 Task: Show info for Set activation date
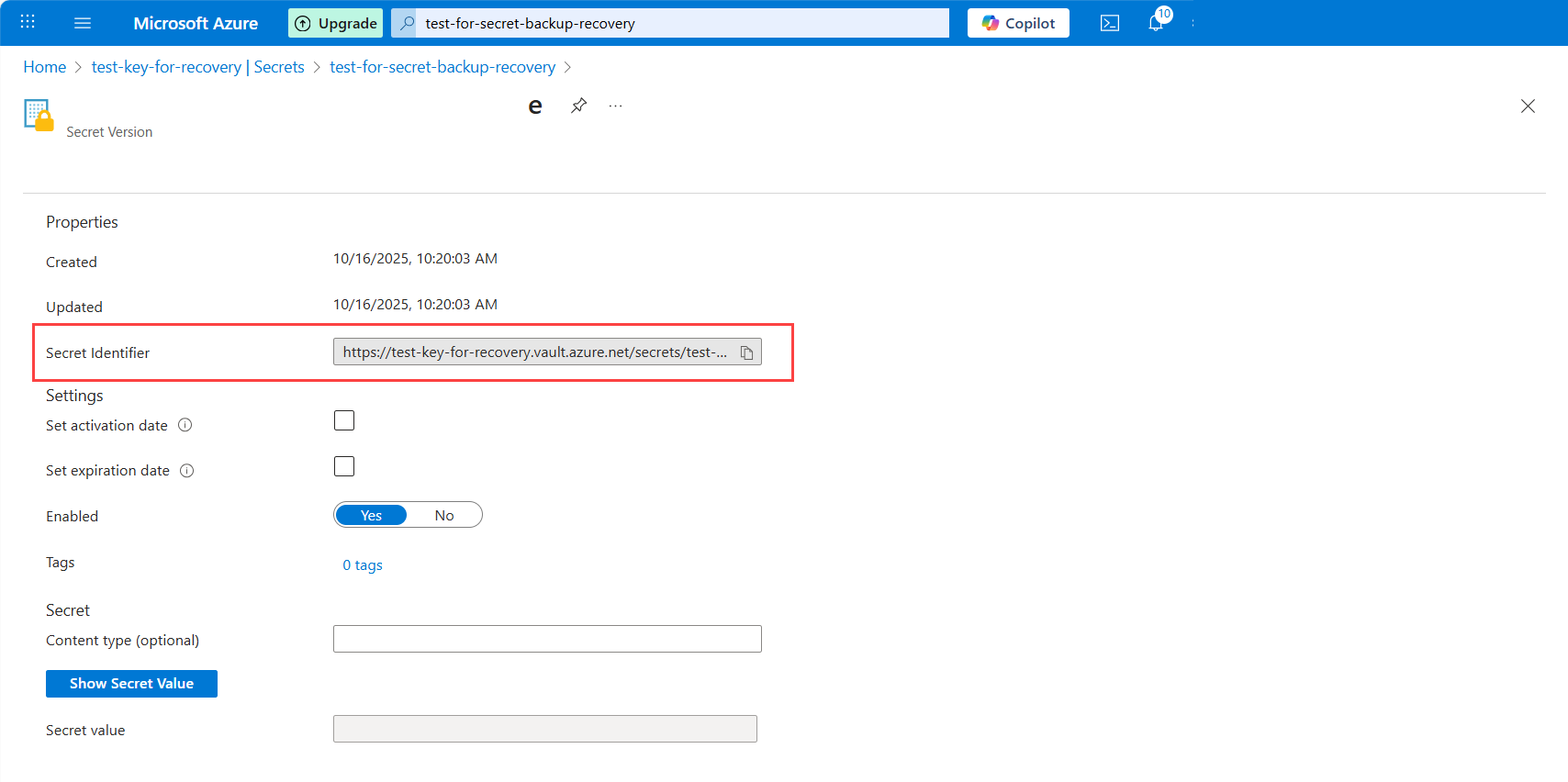click(x=185, y=425)
